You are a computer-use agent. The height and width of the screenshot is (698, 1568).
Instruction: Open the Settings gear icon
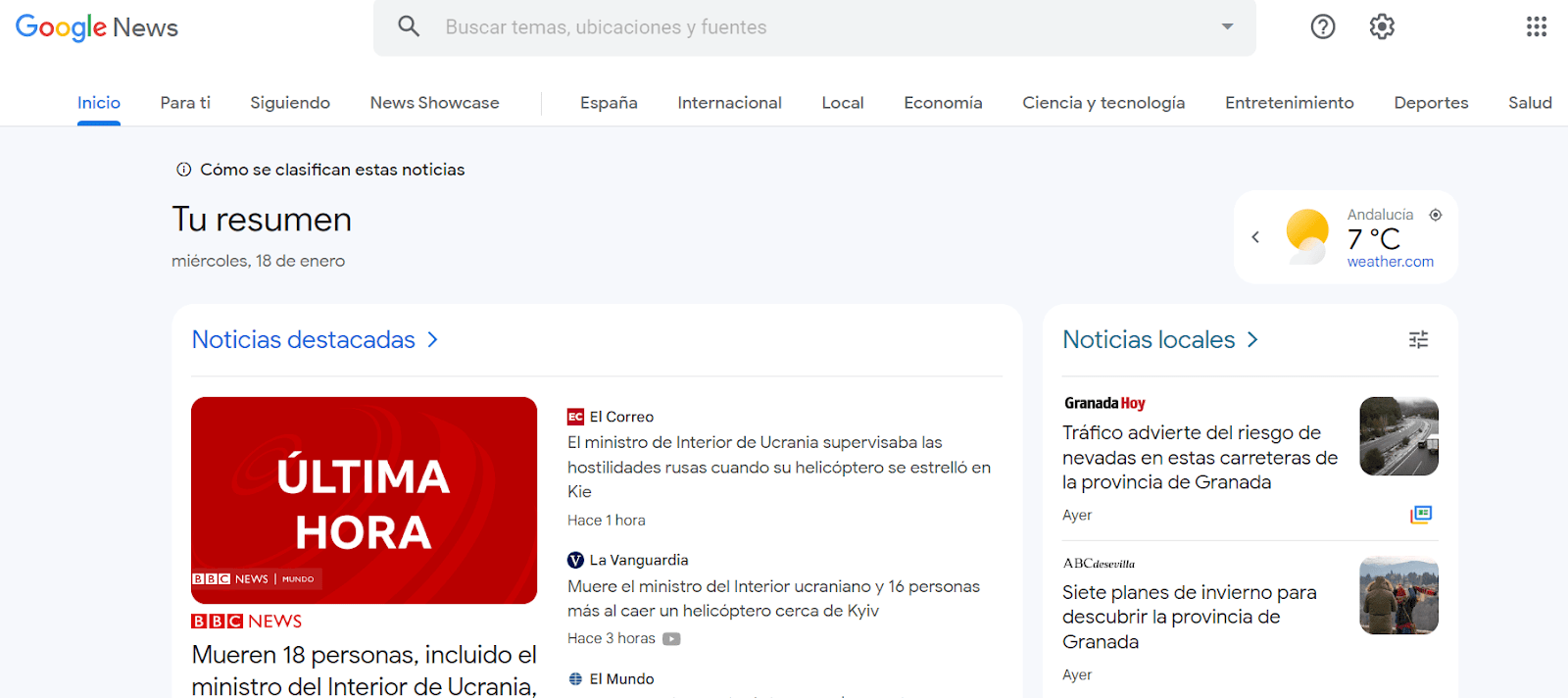coord(1382,26)
